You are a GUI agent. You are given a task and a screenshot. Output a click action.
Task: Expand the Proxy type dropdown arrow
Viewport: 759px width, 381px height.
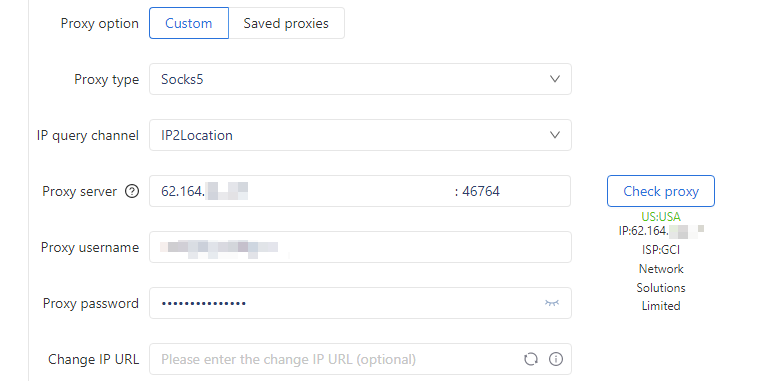tap(555, 79)
